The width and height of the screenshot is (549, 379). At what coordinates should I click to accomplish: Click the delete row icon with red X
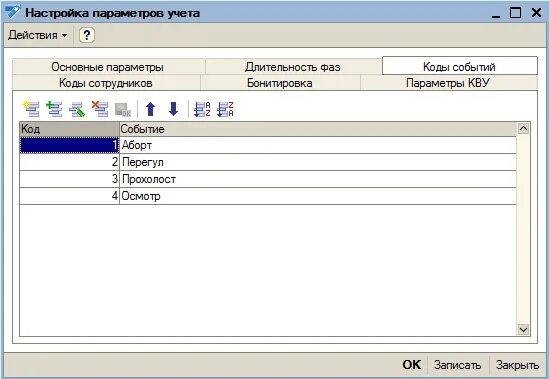pyautogui.click(x=100, y=109)
